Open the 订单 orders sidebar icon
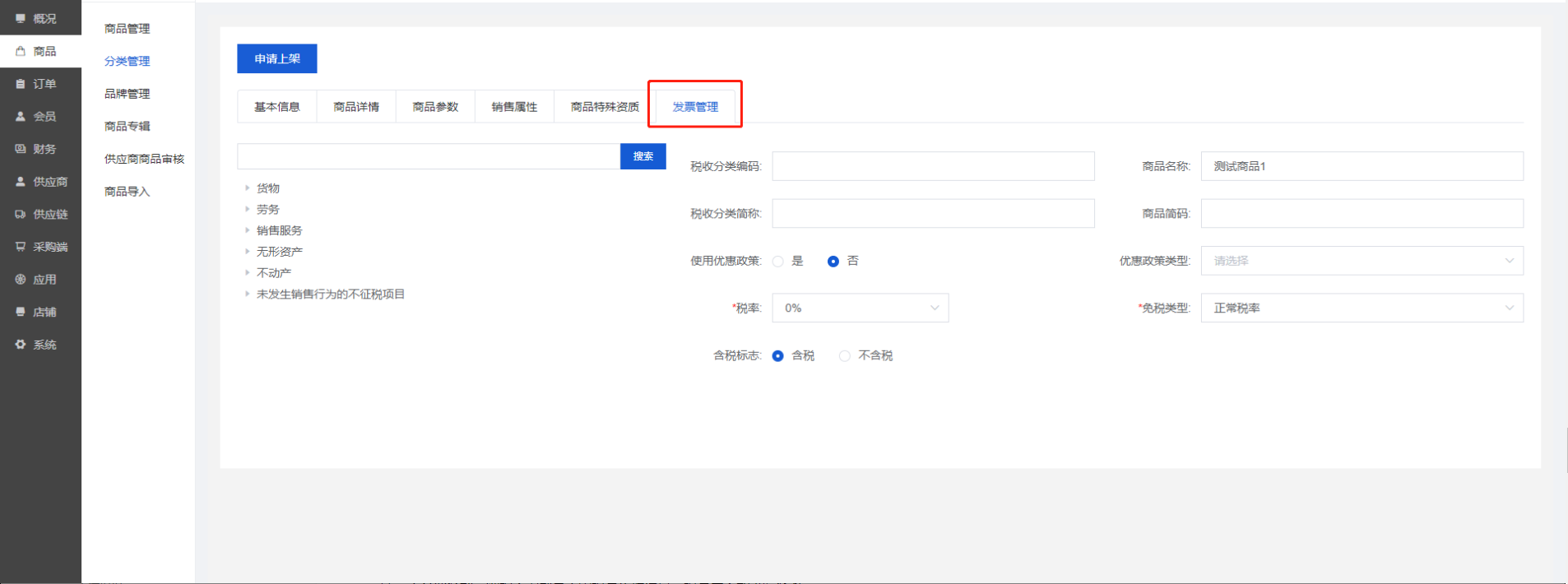 (x=21, y=84)
